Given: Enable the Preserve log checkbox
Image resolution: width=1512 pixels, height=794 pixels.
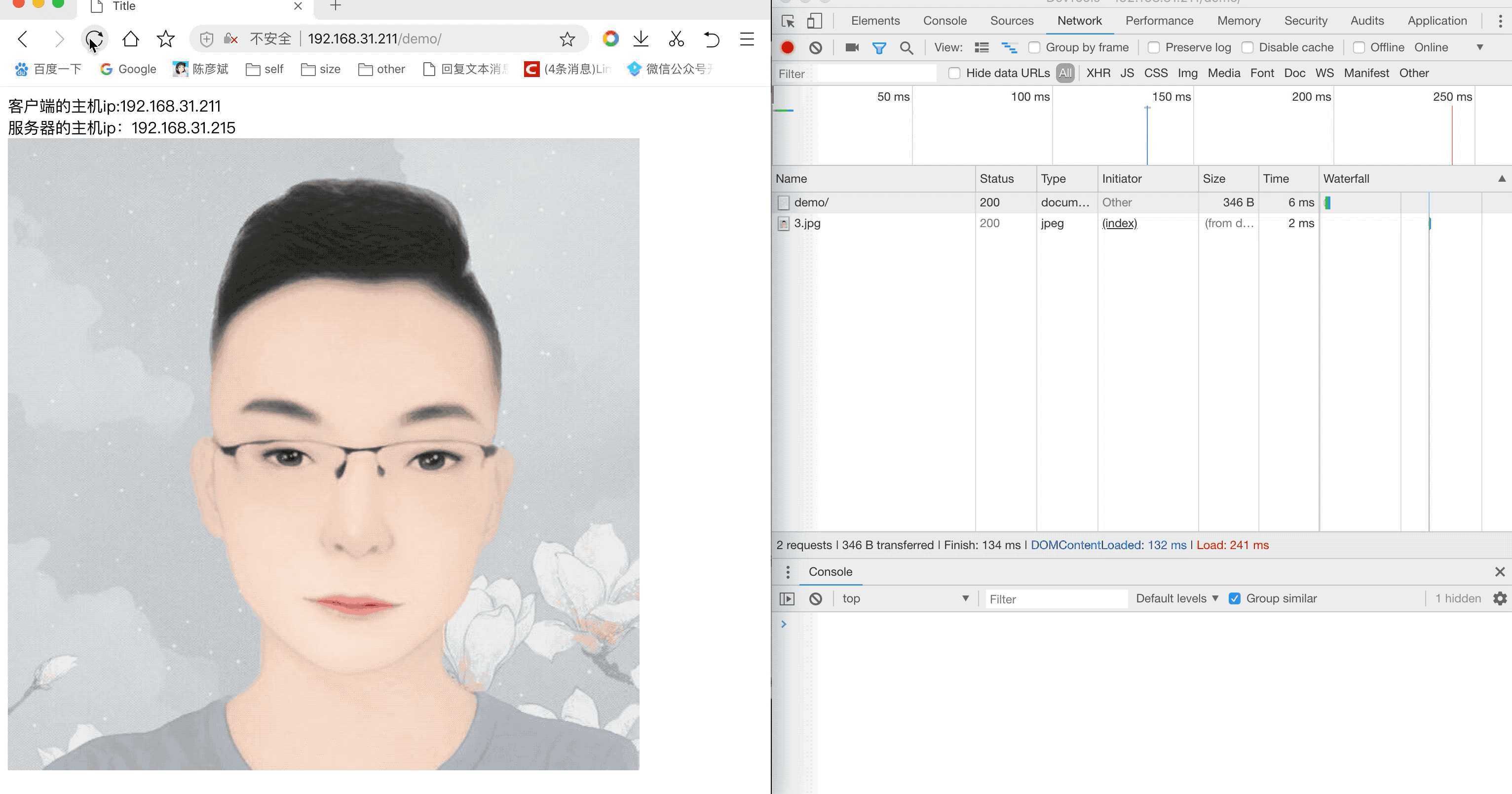Looking at the screenshot, I should tap(1153, 47).
